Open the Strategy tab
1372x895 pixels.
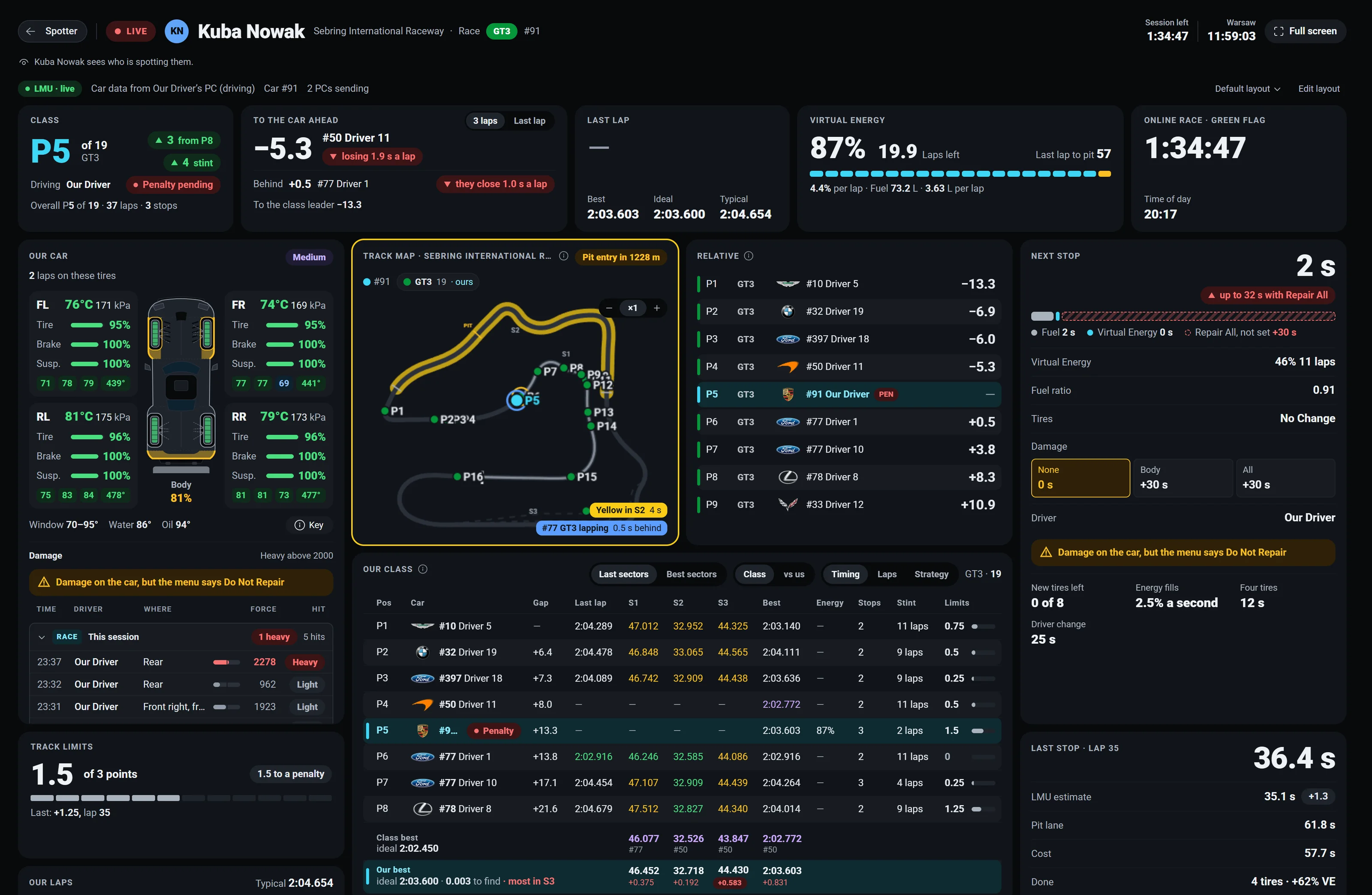(931, 574)
